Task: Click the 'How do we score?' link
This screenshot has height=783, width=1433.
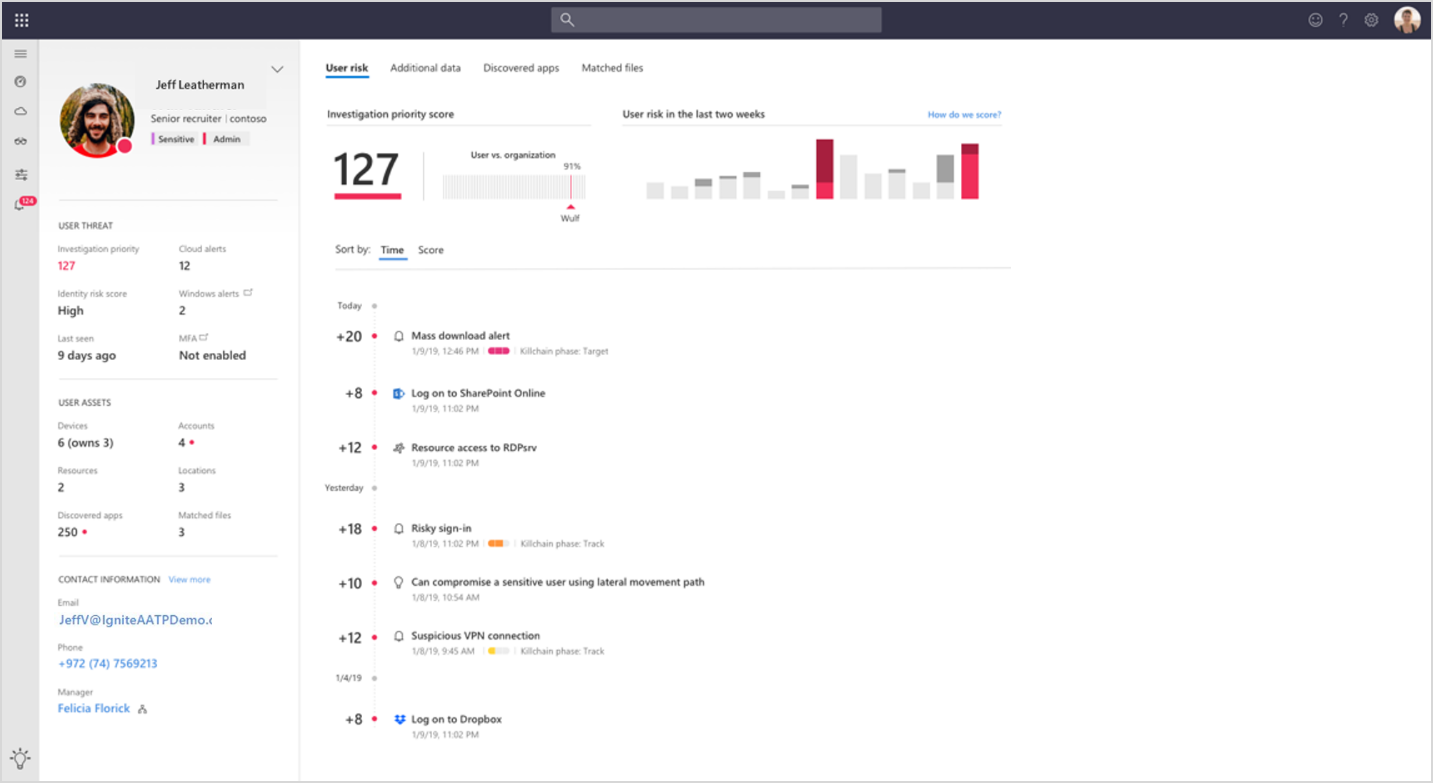Action: click(963, 114)
